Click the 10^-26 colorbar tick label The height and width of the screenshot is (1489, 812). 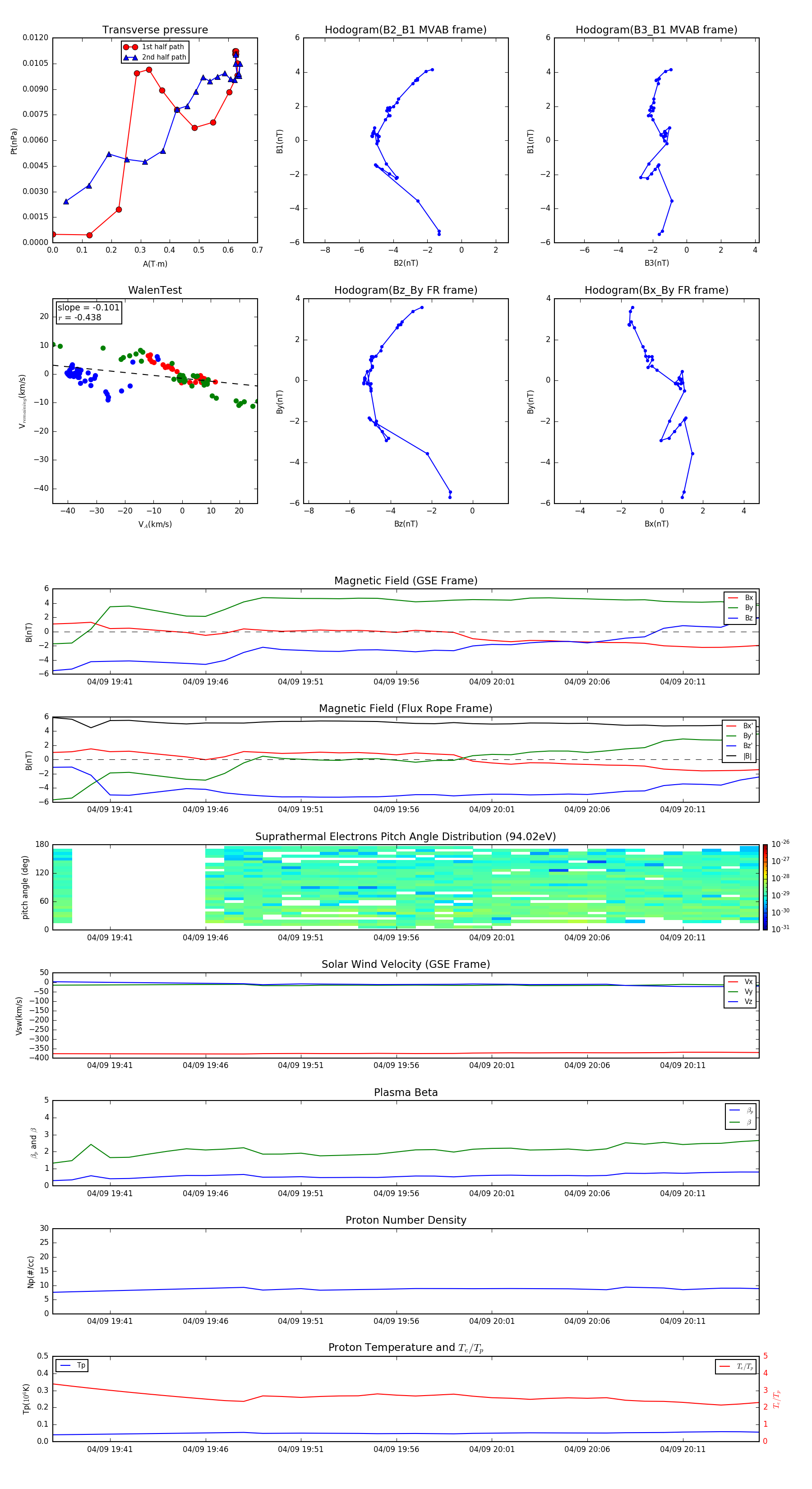780,844
